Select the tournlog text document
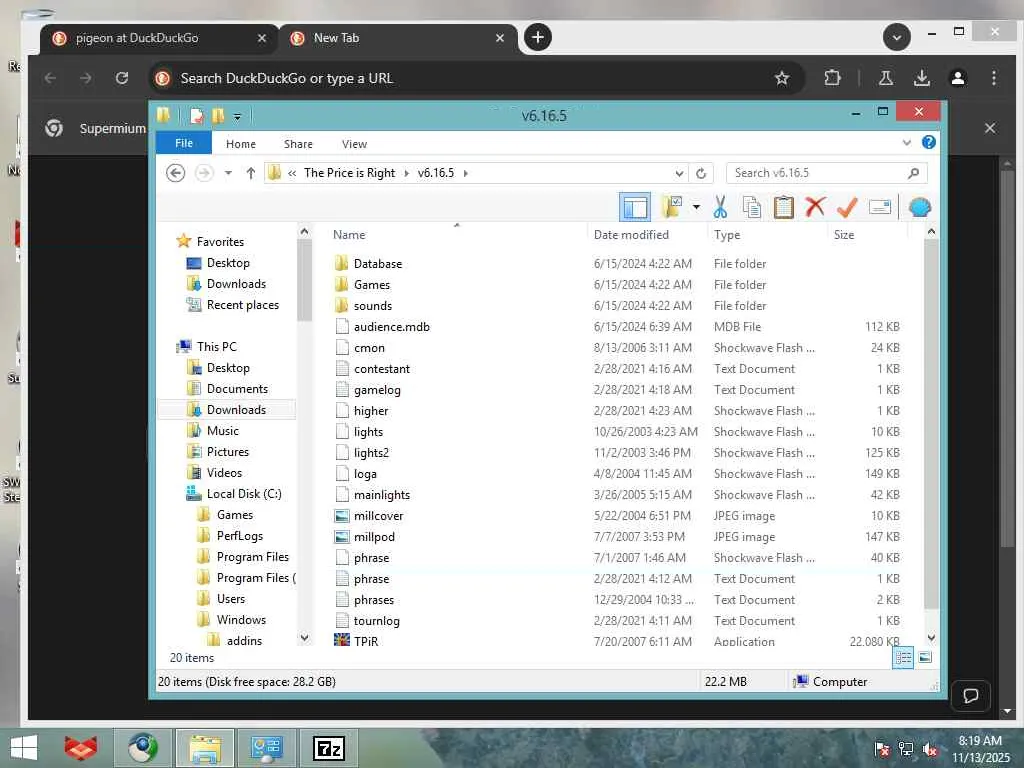The width and height of the screenshot is (1024, 768). point(376,621)
